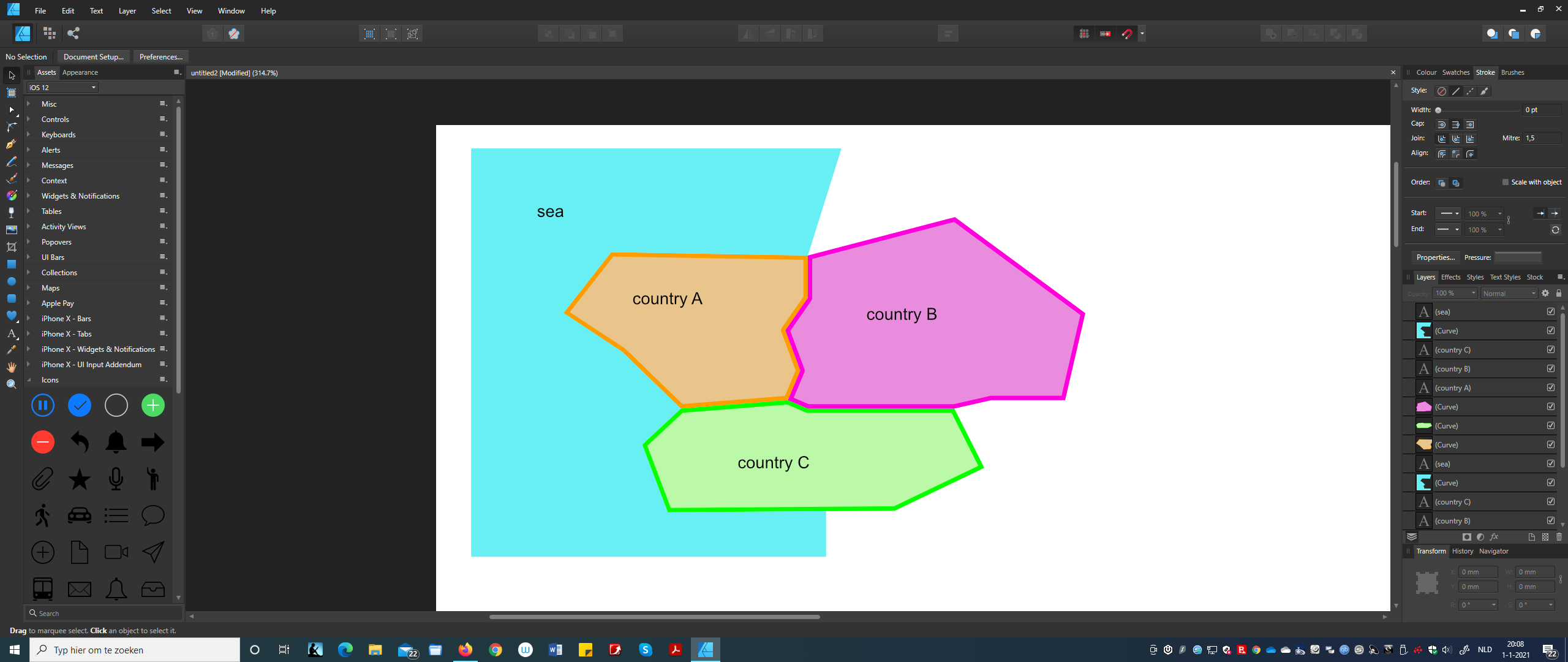The image size is (1568, 662).
Task: Select the Ellipse shape tool
Action: pos(11,281)
